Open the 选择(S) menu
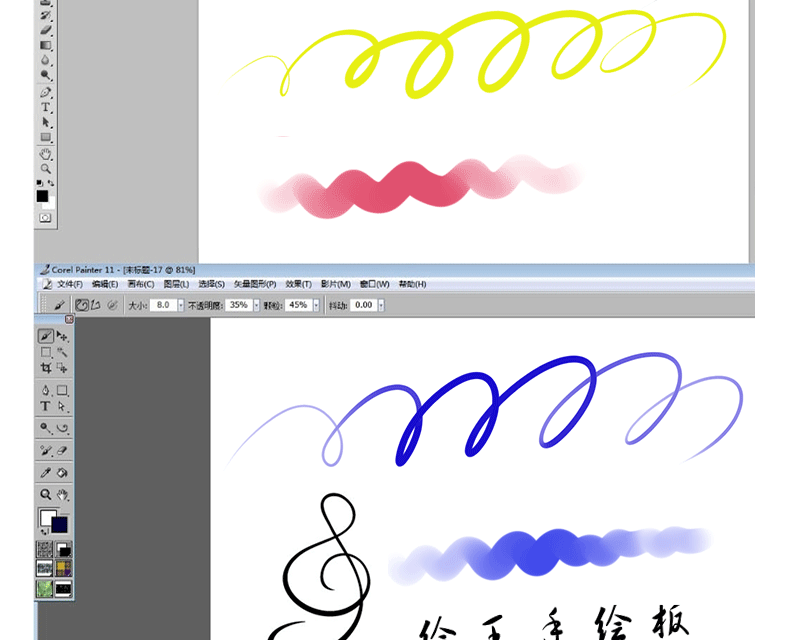The width and height of the screenshot is (790, 640). (211, 284)
